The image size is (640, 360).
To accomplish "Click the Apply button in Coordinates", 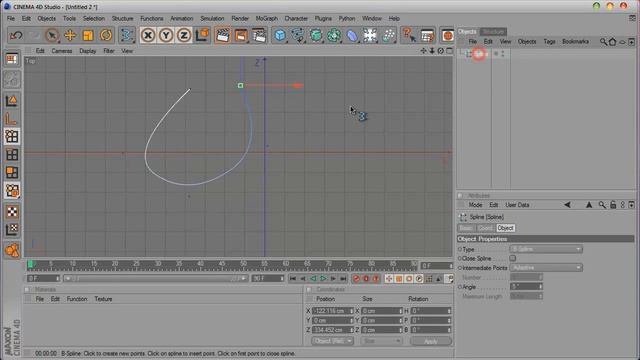I will click(x=431, y=341).
